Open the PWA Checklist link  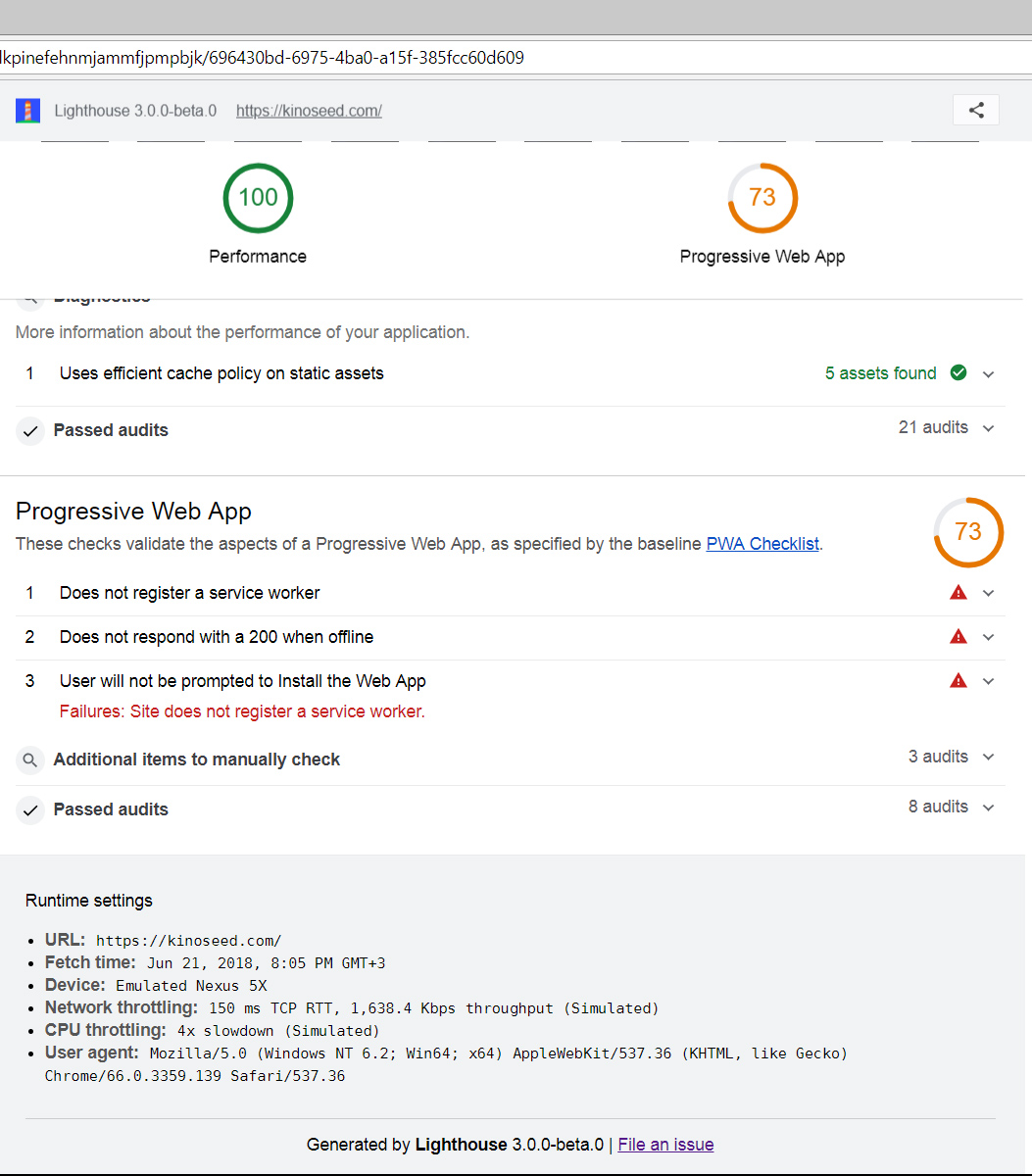pos(762,544)
